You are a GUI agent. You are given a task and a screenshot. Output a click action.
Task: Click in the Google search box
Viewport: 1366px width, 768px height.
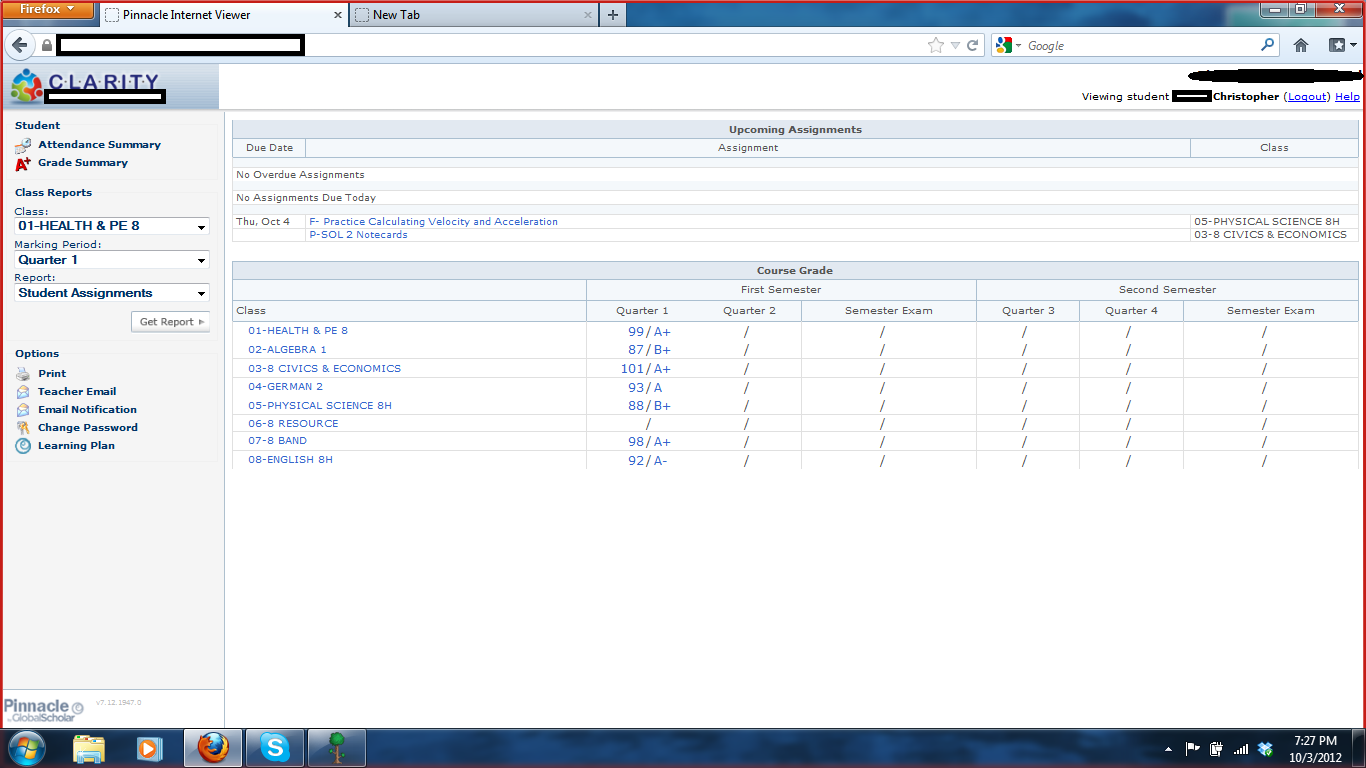click(x=1140, y=46)
